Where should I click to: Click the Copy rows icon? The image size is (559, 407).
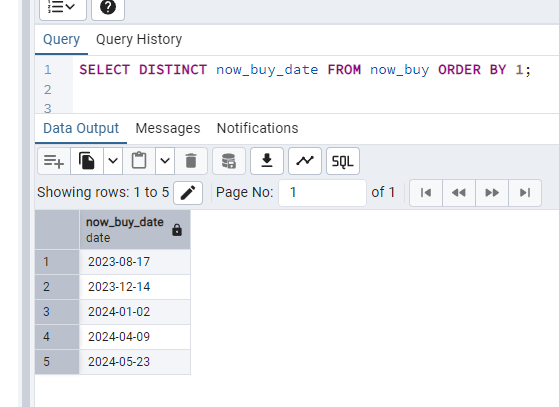pos(87,161)
